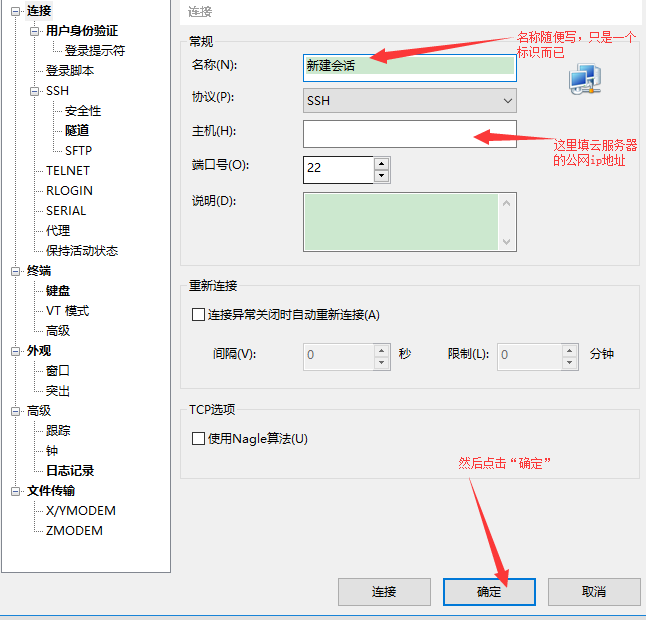This screenshot has height=620, width=646.
Task: Decrease the 限制 limit value
Action: [569, 363]
